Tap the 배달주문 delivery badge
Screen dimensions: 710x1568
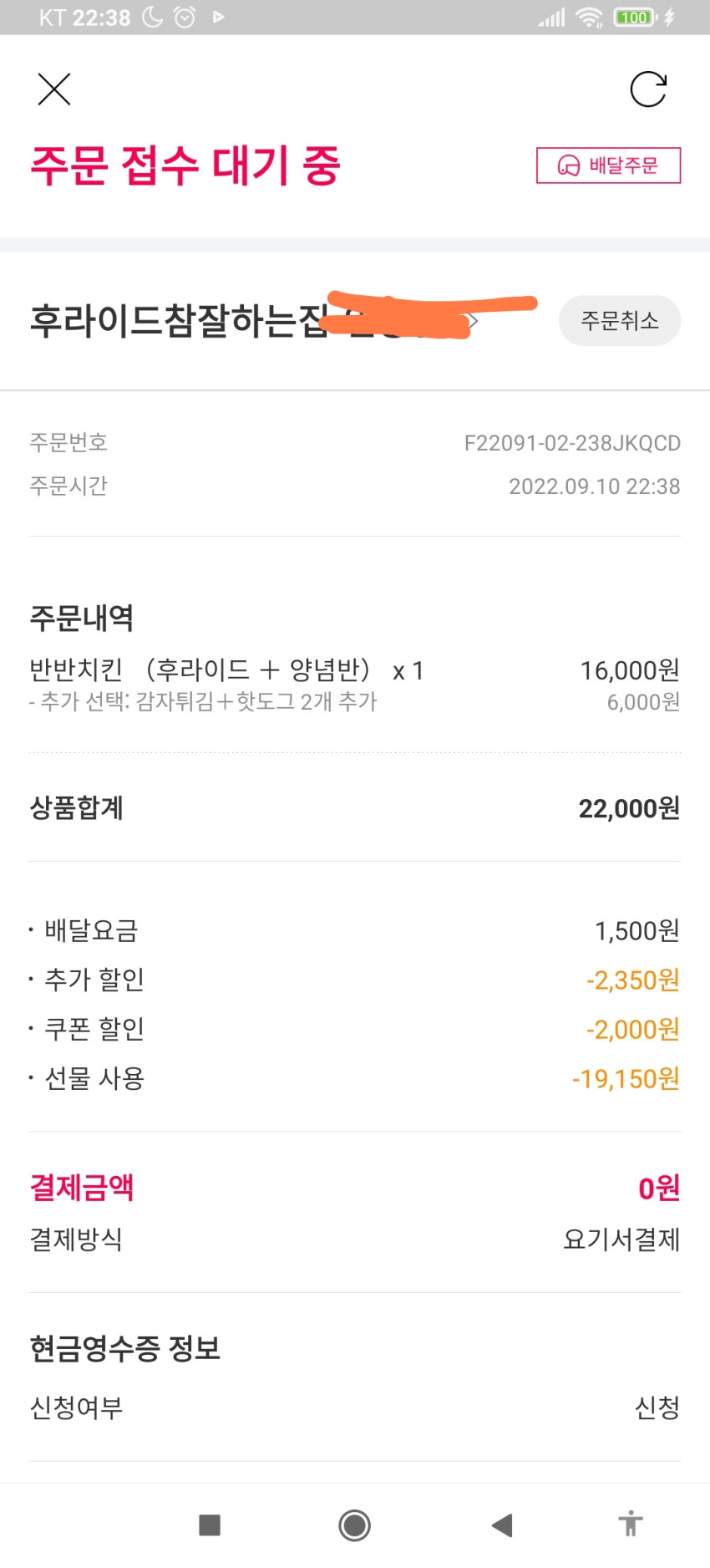(608, 165)
